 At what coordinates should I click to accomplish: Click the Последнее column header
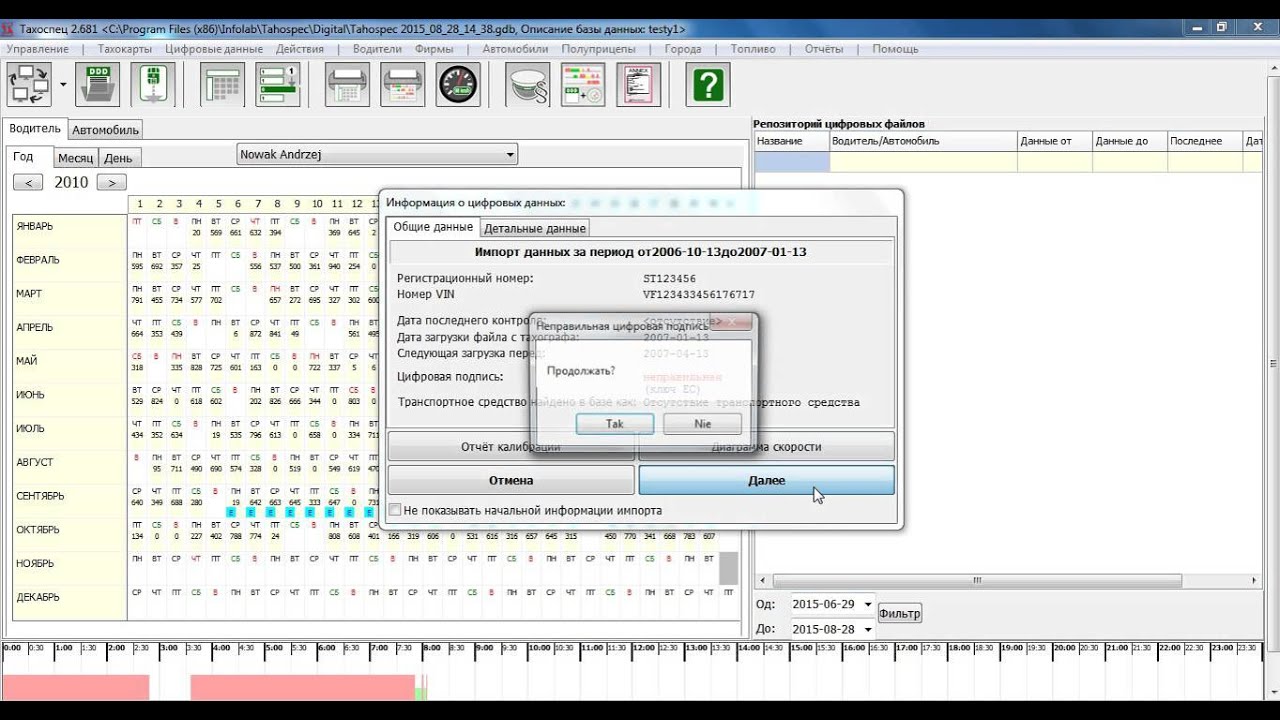click(x=1205, y=141)
